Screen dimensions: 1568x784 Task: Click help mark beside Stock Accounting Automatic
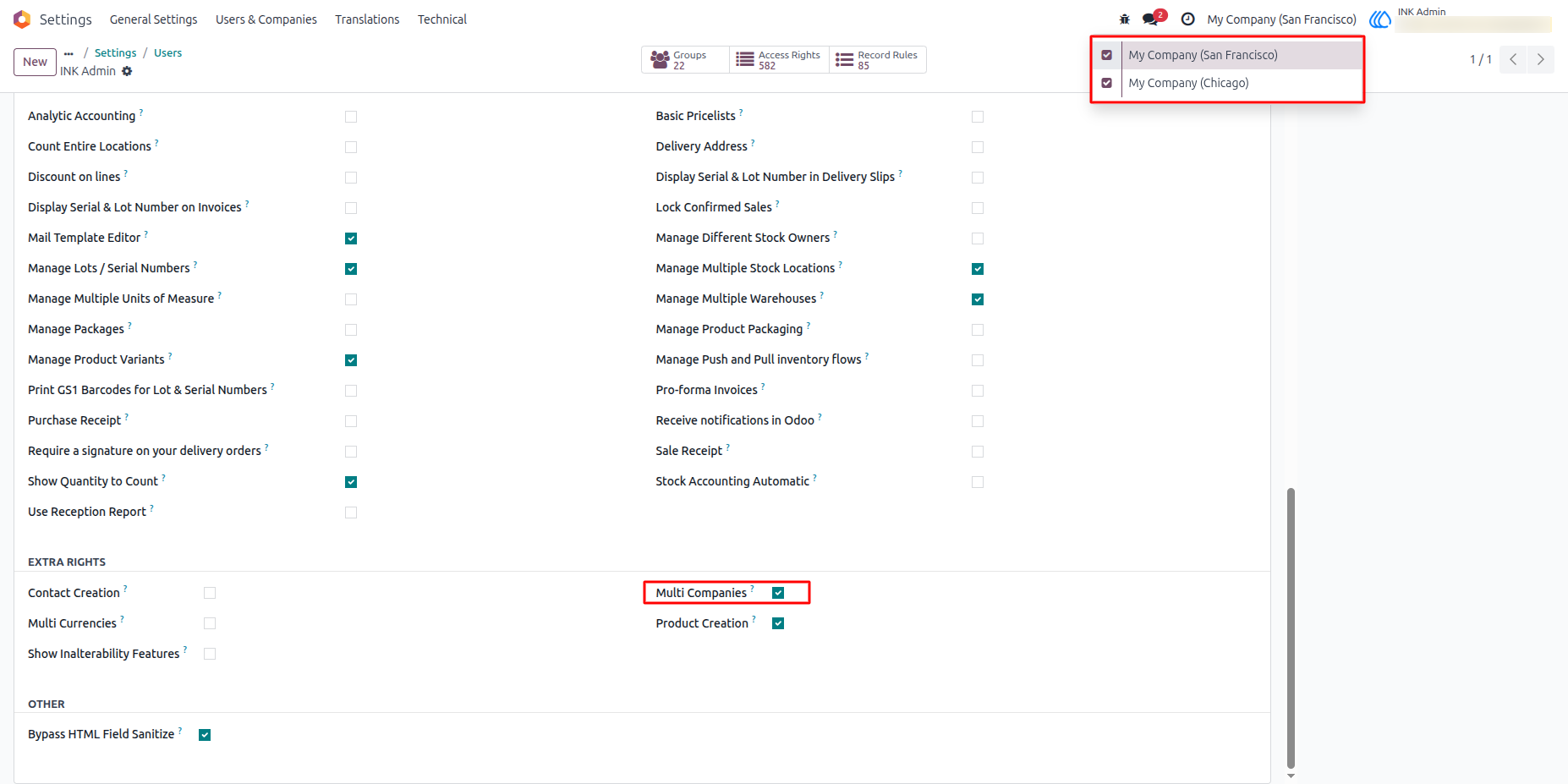coord(815,477)
